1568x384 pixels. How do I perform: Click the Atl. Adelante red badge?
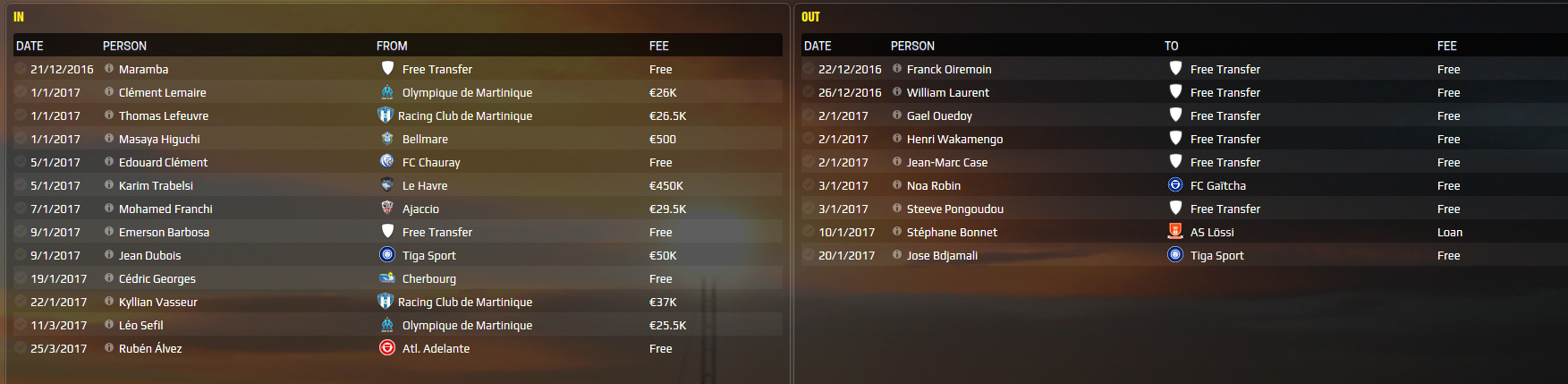point(387,348)
